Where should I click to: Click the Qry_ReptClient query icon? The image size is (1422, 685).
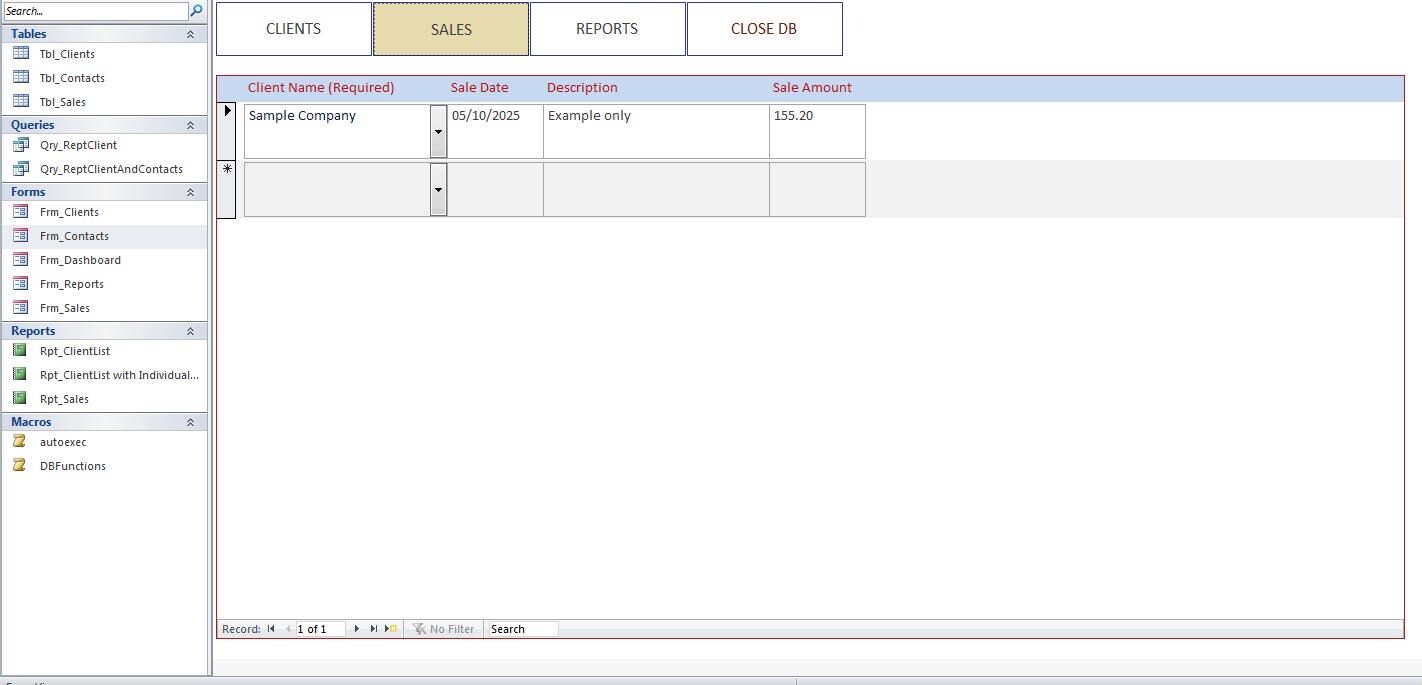tap(20, 145)
